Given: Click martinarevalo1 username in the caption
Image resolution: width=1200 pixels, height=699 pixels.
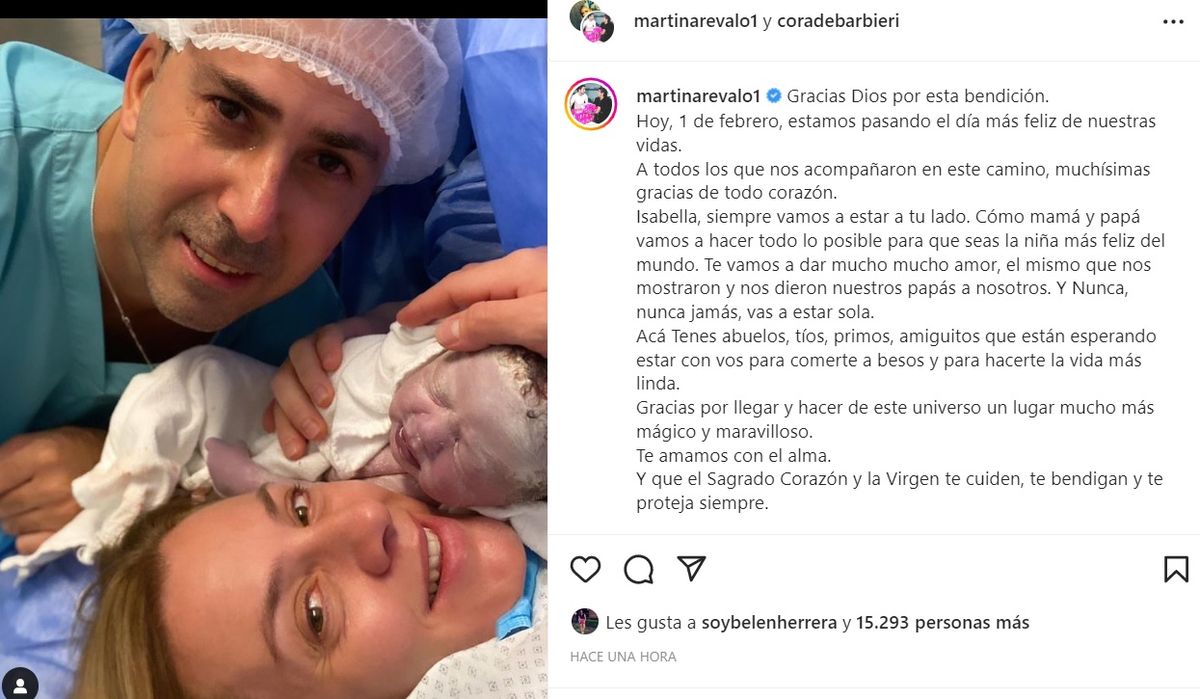Looking at the screenshot, I should (698, 97).
